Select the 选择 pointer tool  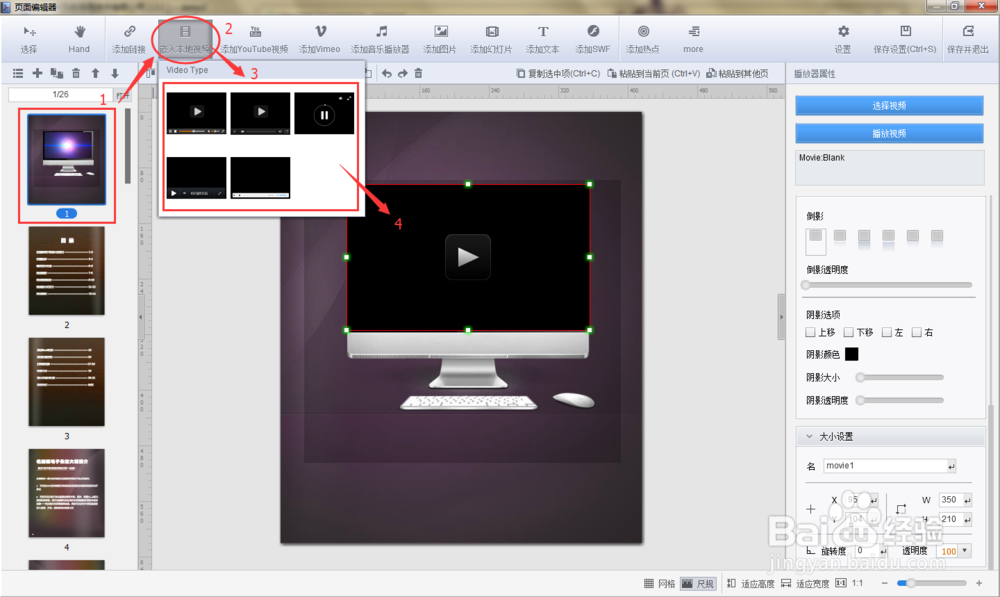[x=29, y=39]
